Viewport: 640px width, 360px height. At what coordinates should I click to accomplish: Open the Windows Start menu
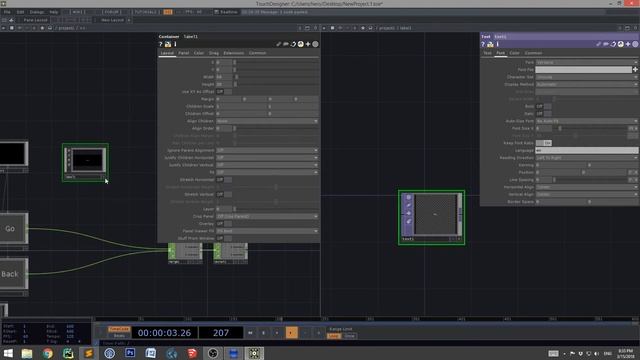click(x=8, y=353)
